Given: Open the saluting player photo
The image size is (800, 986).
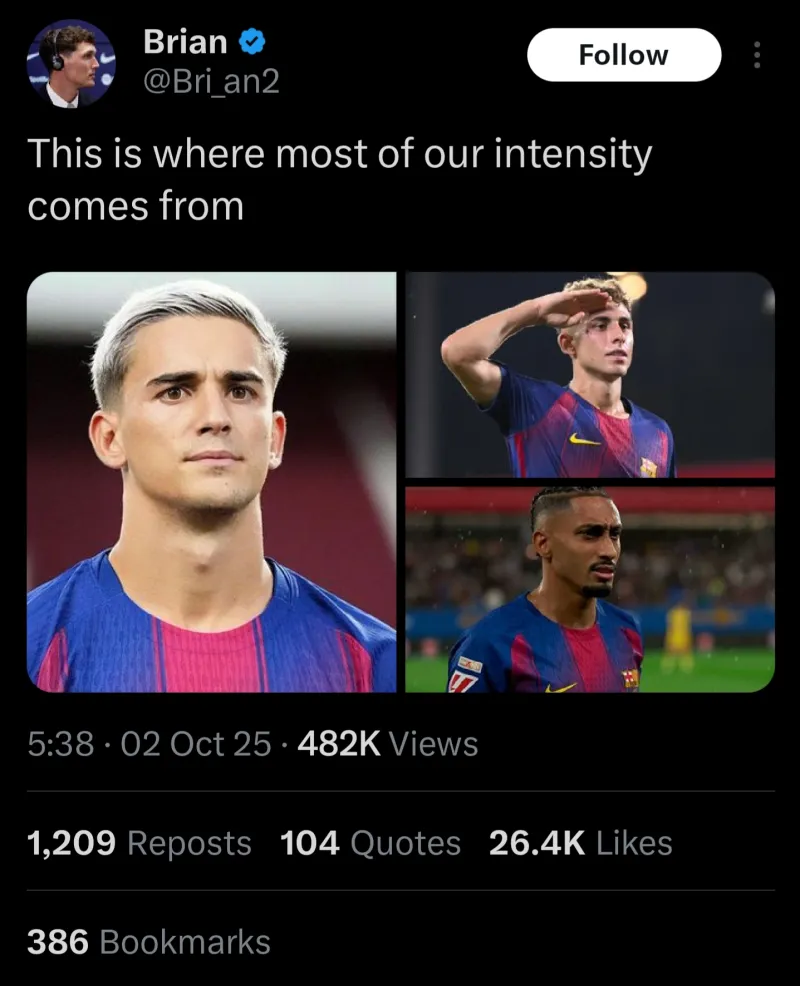Looking at the screenshot, I should (x=590, y=375).
